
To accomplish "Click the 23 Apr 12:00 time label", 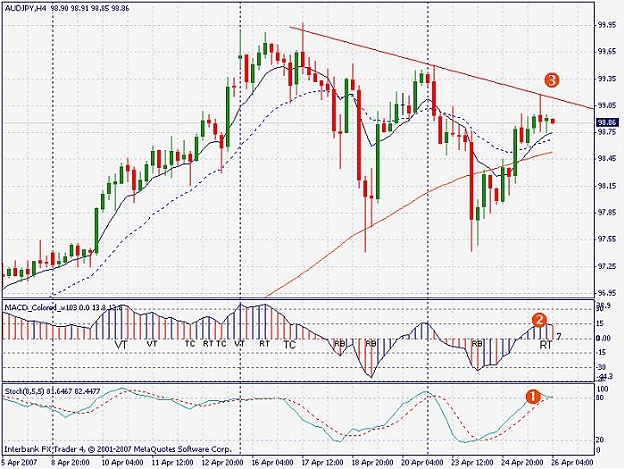I will 472,463.
